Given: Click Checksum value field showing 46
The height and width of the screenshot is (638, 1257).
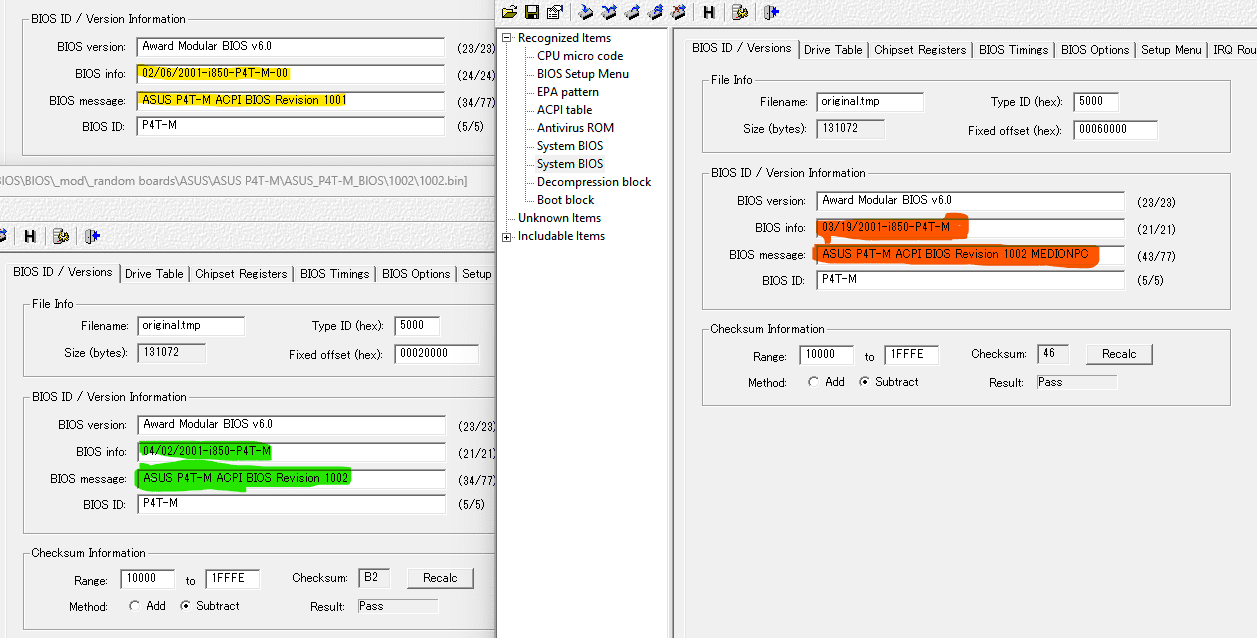Looking at the screenshot, I should [1053, 354].
